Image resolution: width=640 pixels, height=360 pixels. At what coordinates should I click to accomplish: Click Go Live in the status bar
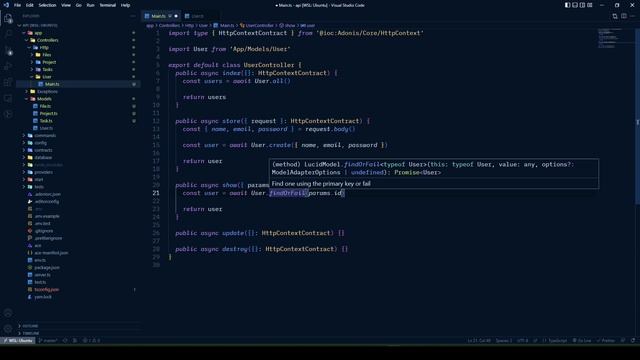(x=582, y=340)
